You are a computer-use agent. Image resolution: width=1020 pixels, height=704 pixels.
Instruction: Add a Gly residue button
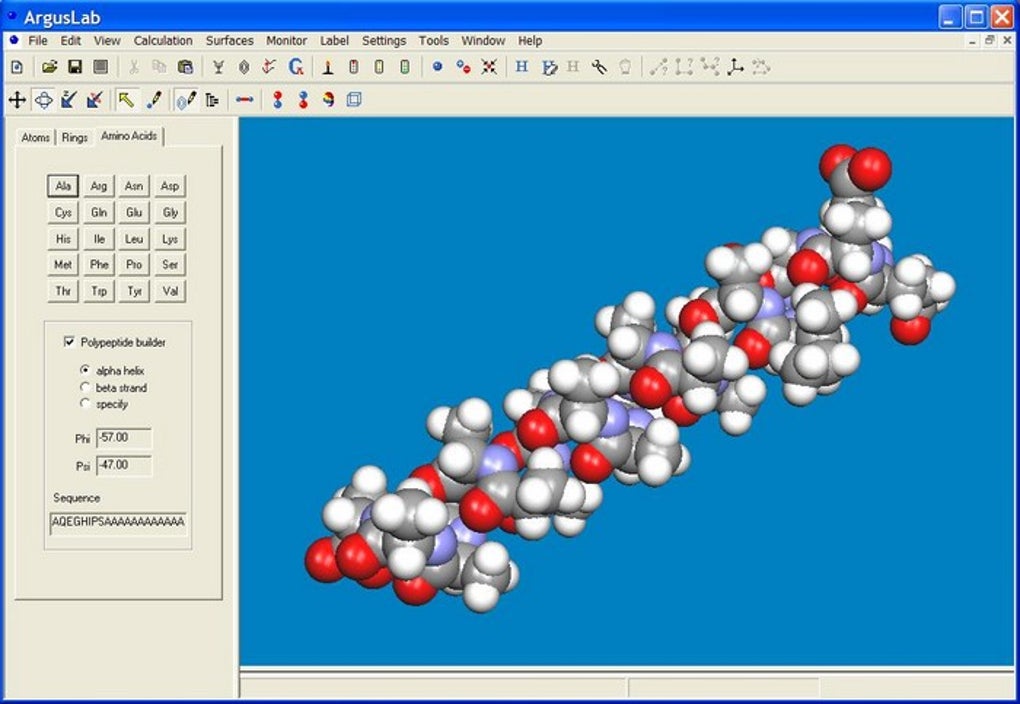coord(170,212)
